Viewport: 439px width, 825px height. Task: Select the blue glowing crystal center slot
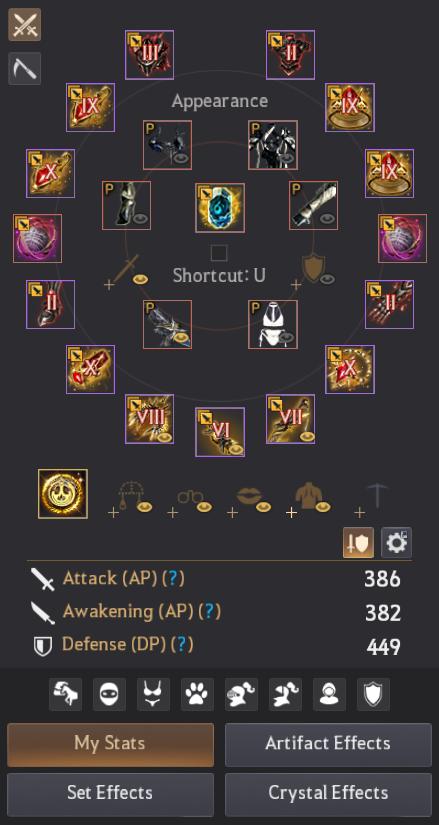(220, 208)
